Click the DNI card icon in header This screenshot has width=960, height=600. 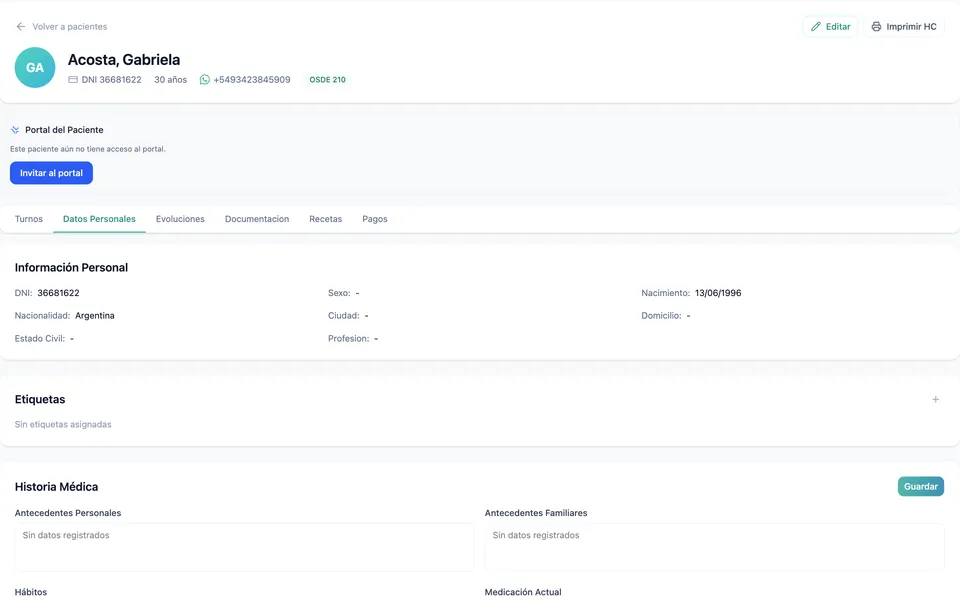(x=73, y=80)
